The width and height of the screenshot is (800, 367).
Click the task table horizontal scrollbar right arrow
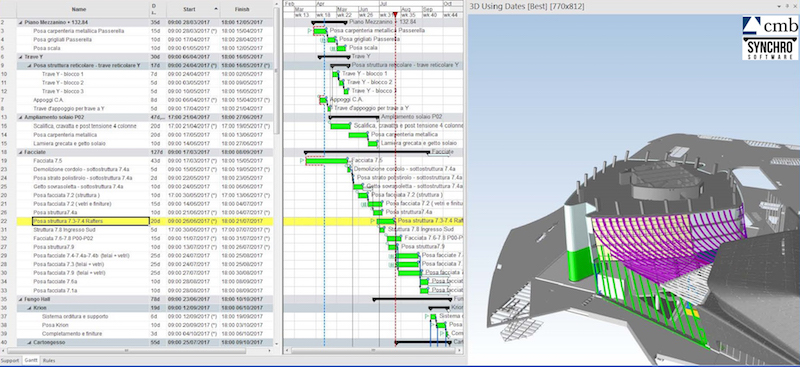270,351
